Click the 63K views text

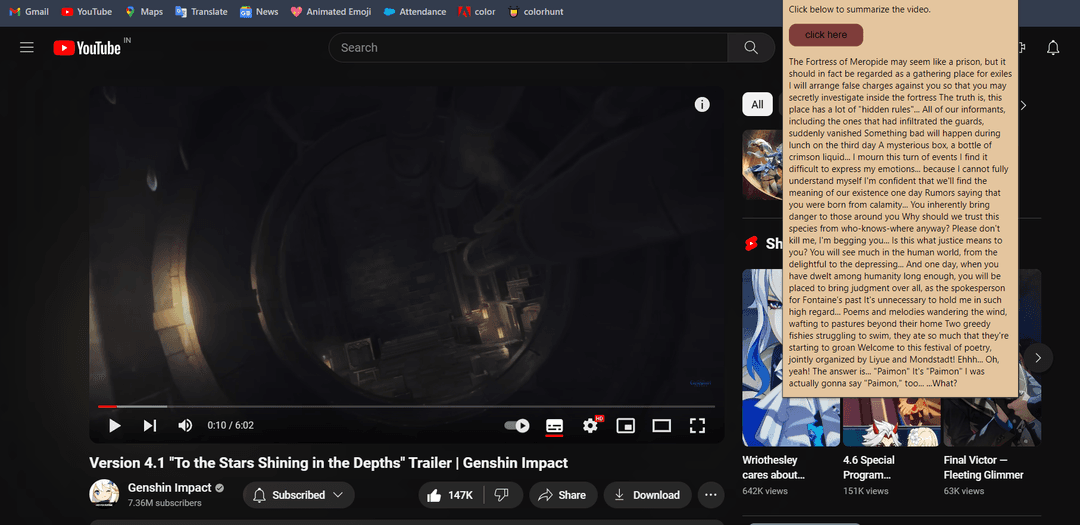964,491
